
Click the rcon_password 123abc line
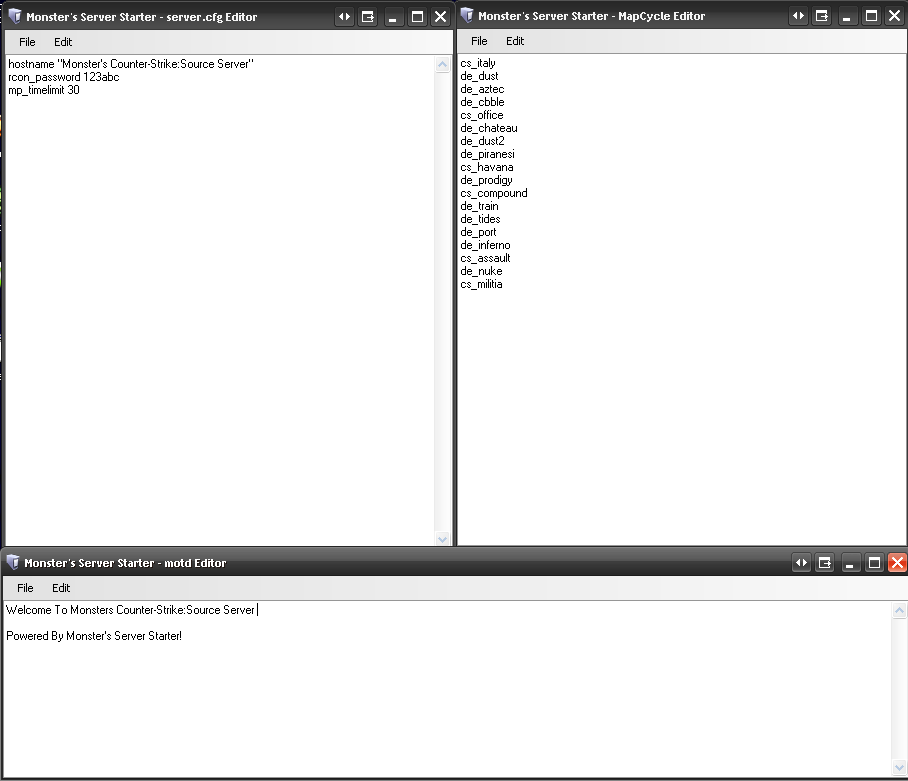click(x=64, y=77)
